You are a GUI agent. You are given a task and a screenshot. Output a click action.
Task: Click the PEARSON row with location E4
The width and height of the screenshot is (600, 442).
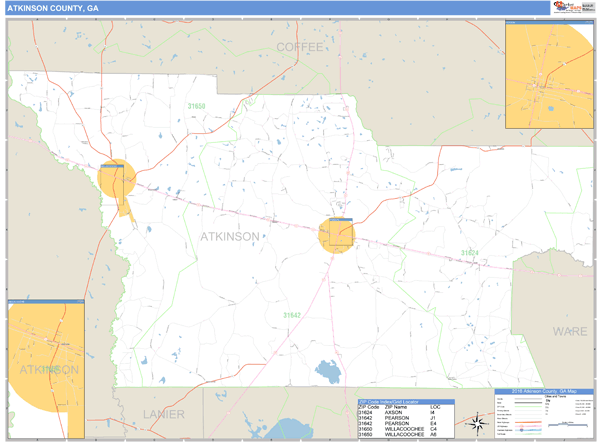coord(406,423)
